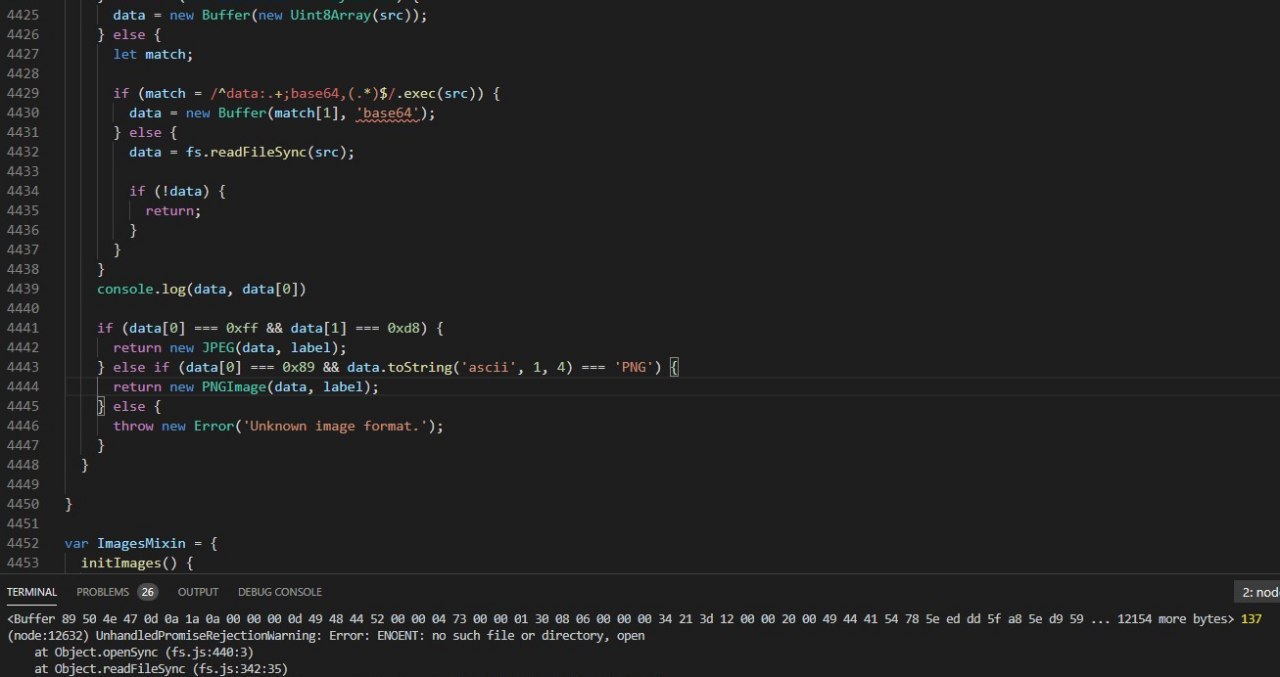Click the PNGImage constructor name
The height and width of the screenshot is (677, 1280).
tap(234, 387)
